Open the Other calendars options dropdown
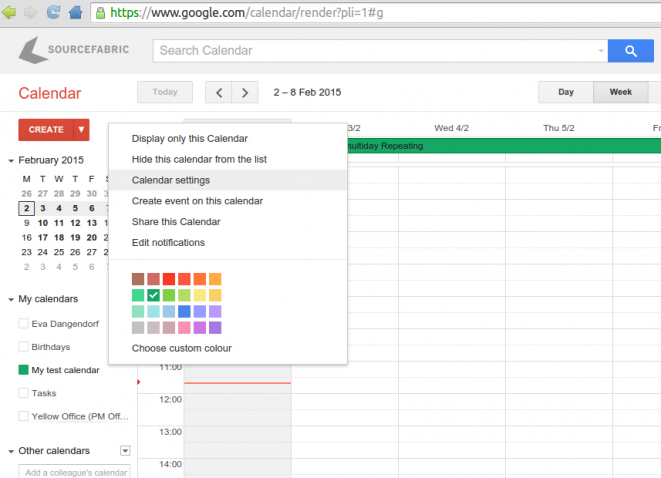This screenshot has width=661, height=478. [125, 451]
